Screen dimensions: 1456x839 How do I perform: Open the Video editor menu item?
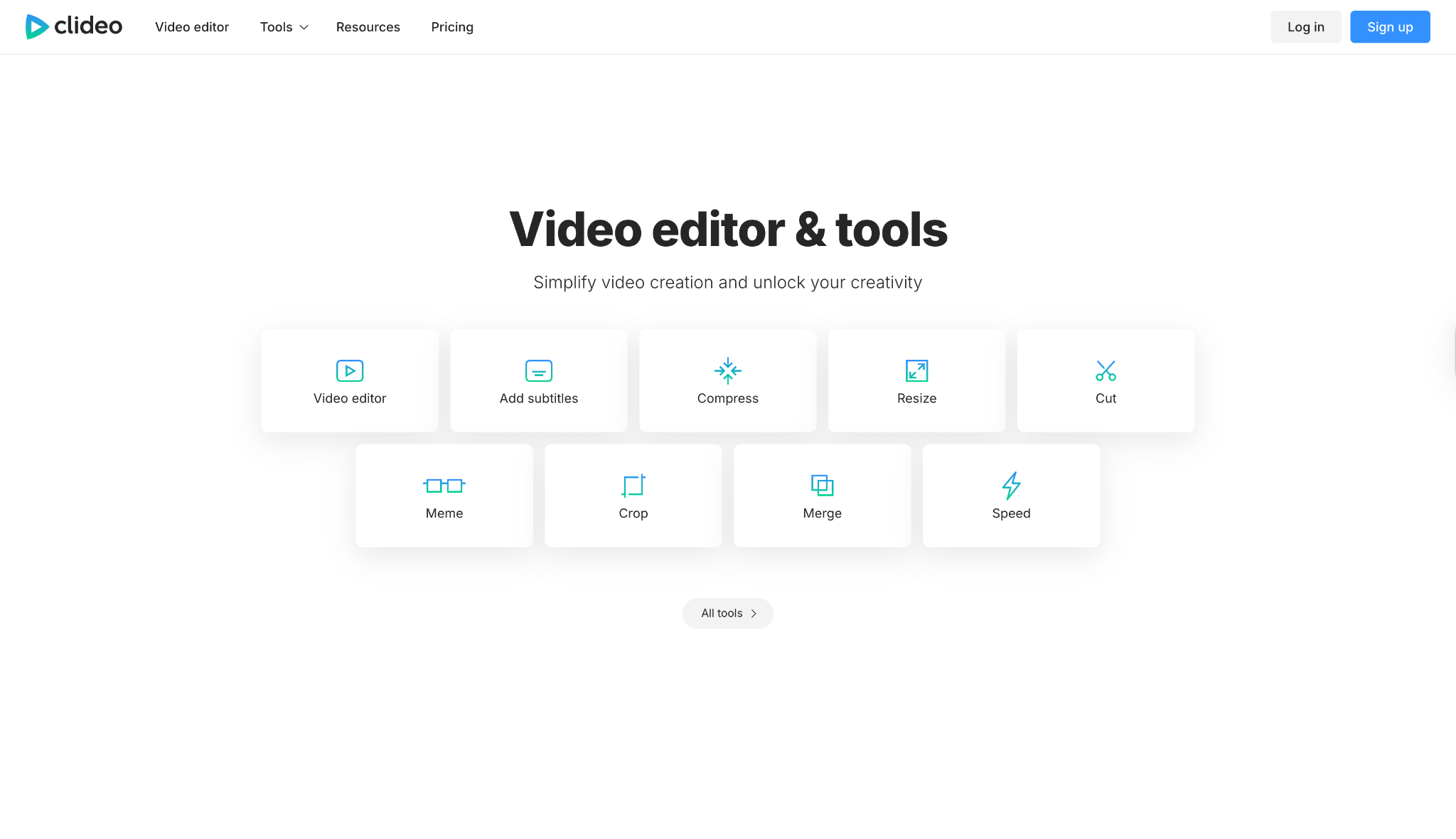(192, 27)
